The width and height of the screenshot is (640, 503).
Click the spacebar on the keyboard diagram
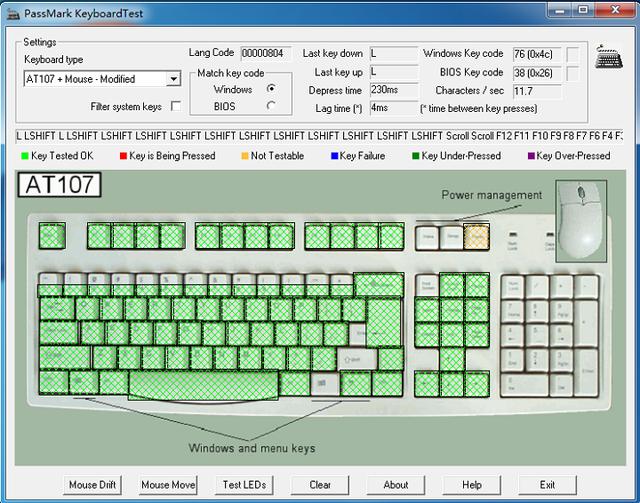(203, 383)
